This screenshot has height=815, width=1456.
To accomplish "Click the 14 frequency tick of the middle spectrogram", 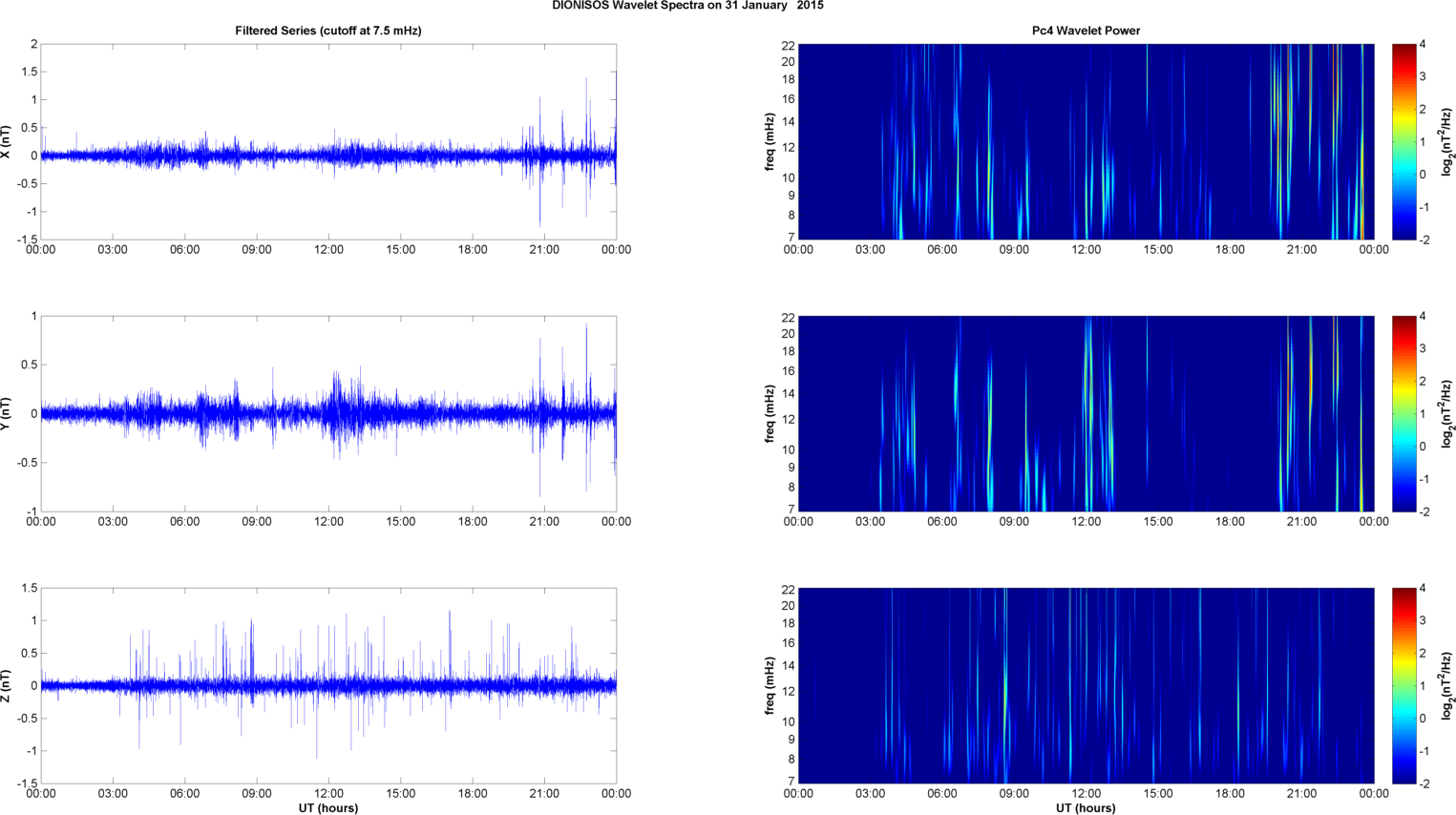I will (788, 394).
